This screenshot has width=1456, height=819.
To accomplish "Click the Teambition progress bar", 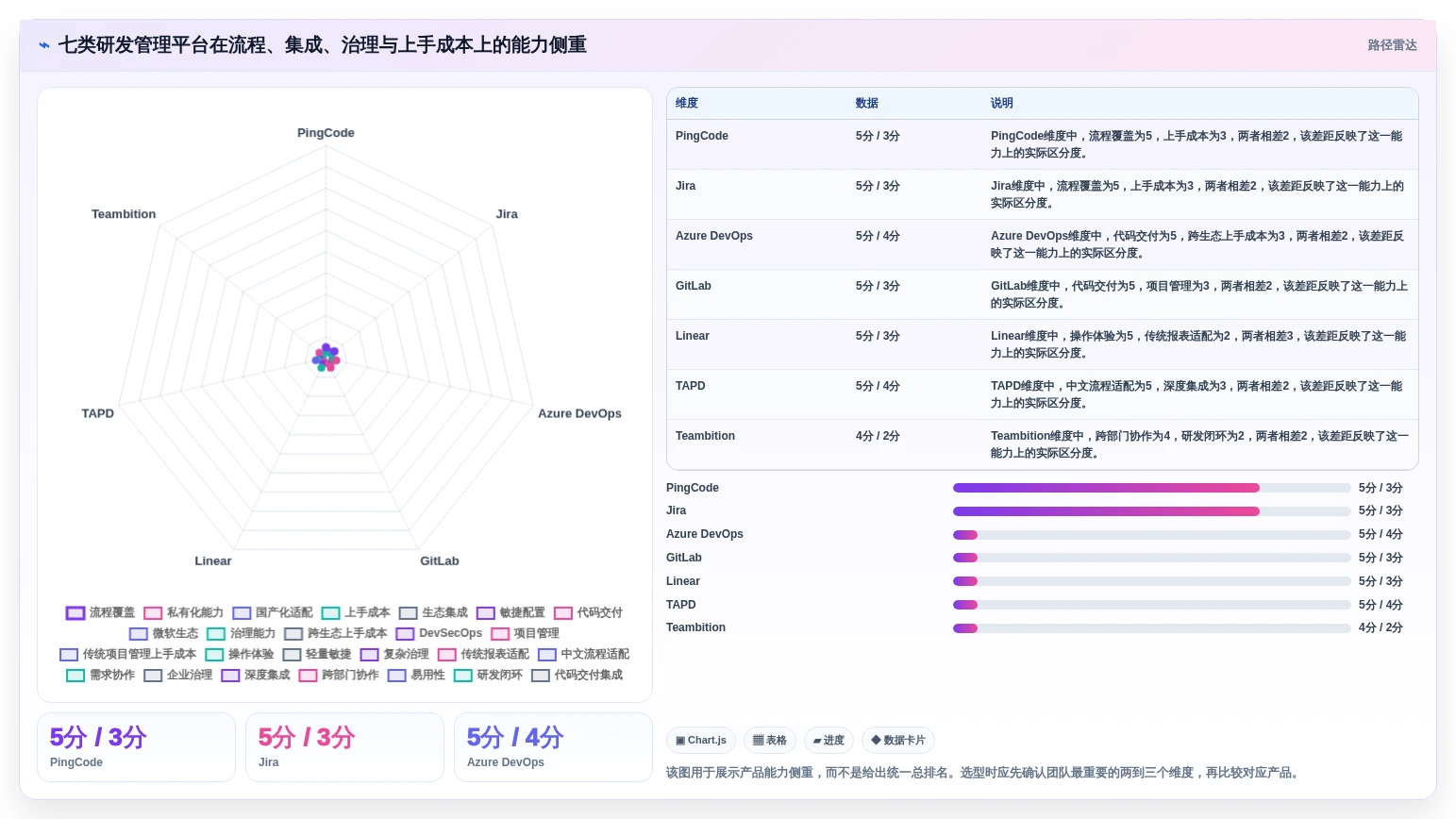I will pyautogui.click(x=1151, y=628).
